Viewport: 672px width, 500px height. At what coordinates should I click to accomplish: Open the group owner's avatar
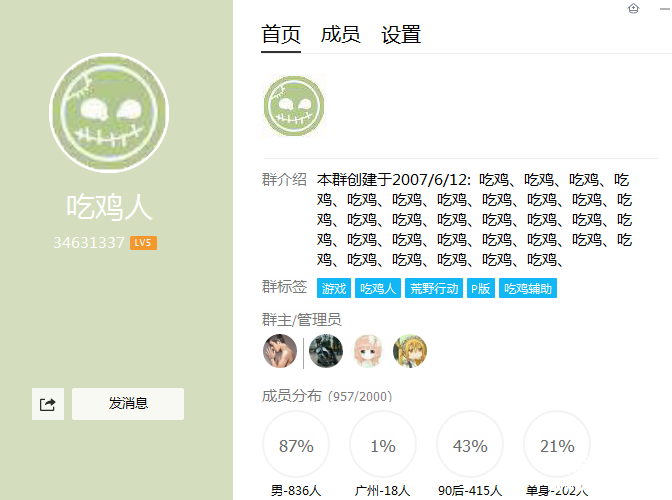click(280, 351)
